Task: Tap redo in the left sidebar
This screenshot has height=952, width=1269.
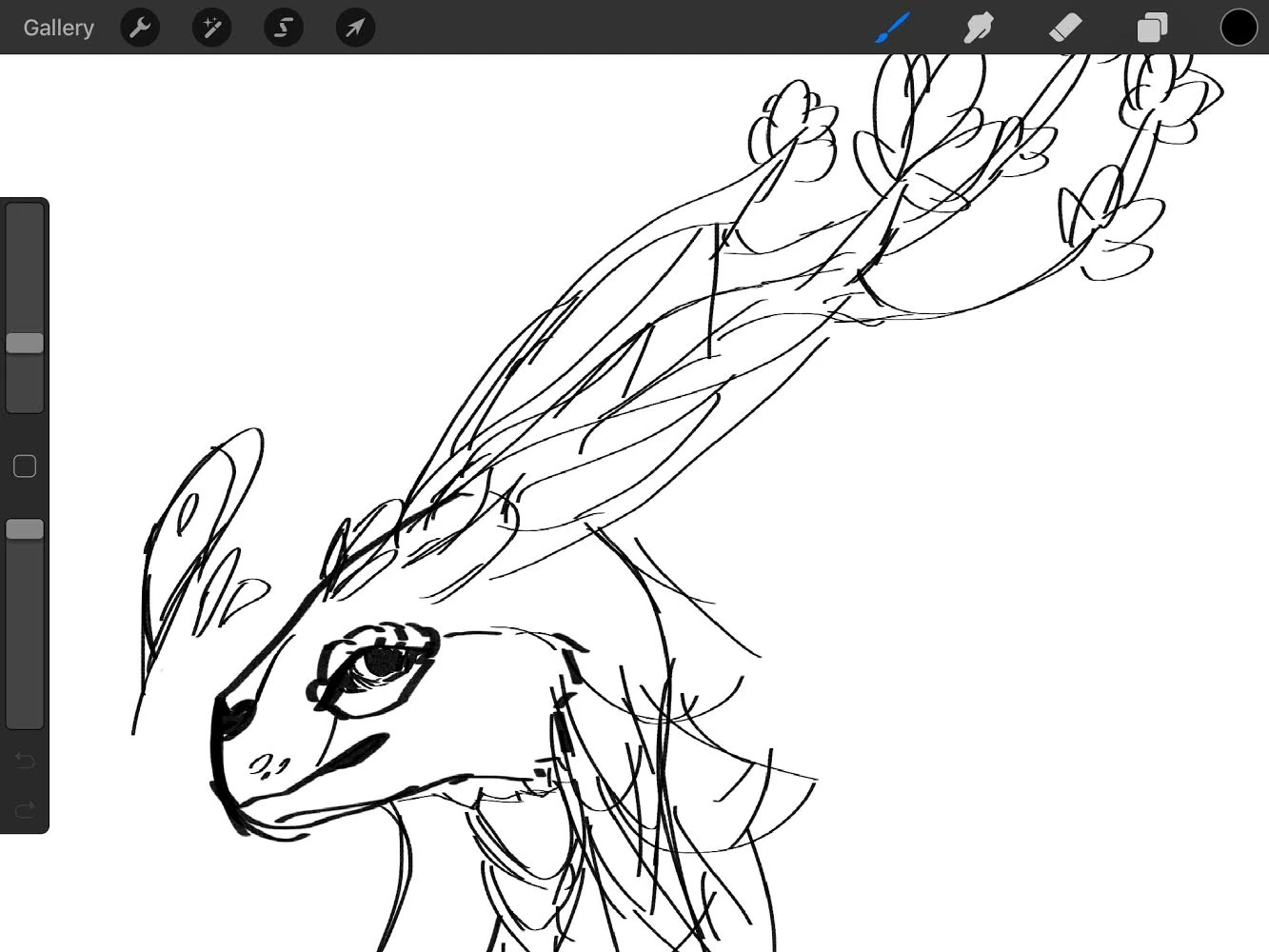Action: (25, 808)
